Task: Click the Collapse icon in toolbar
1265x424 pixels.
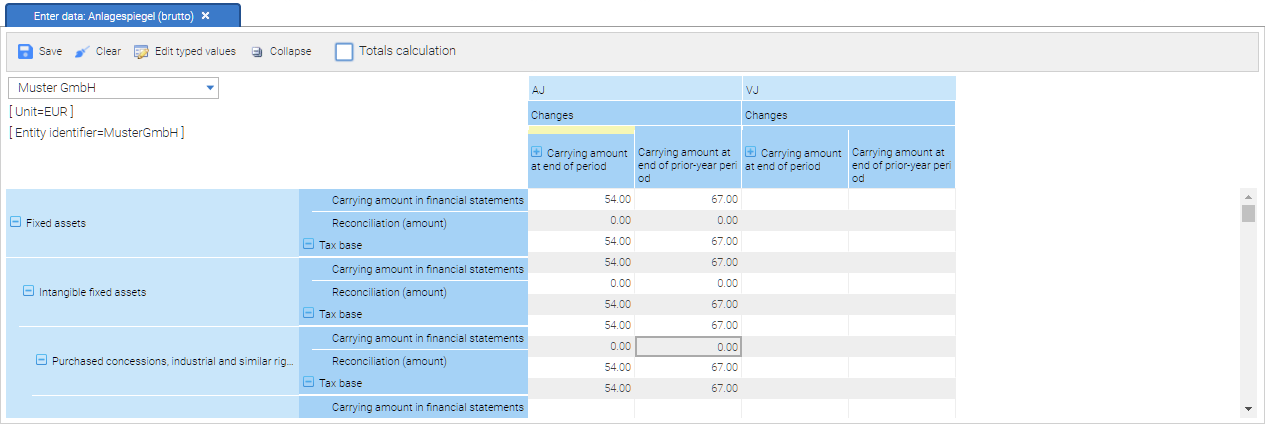Action: (257, 52)
